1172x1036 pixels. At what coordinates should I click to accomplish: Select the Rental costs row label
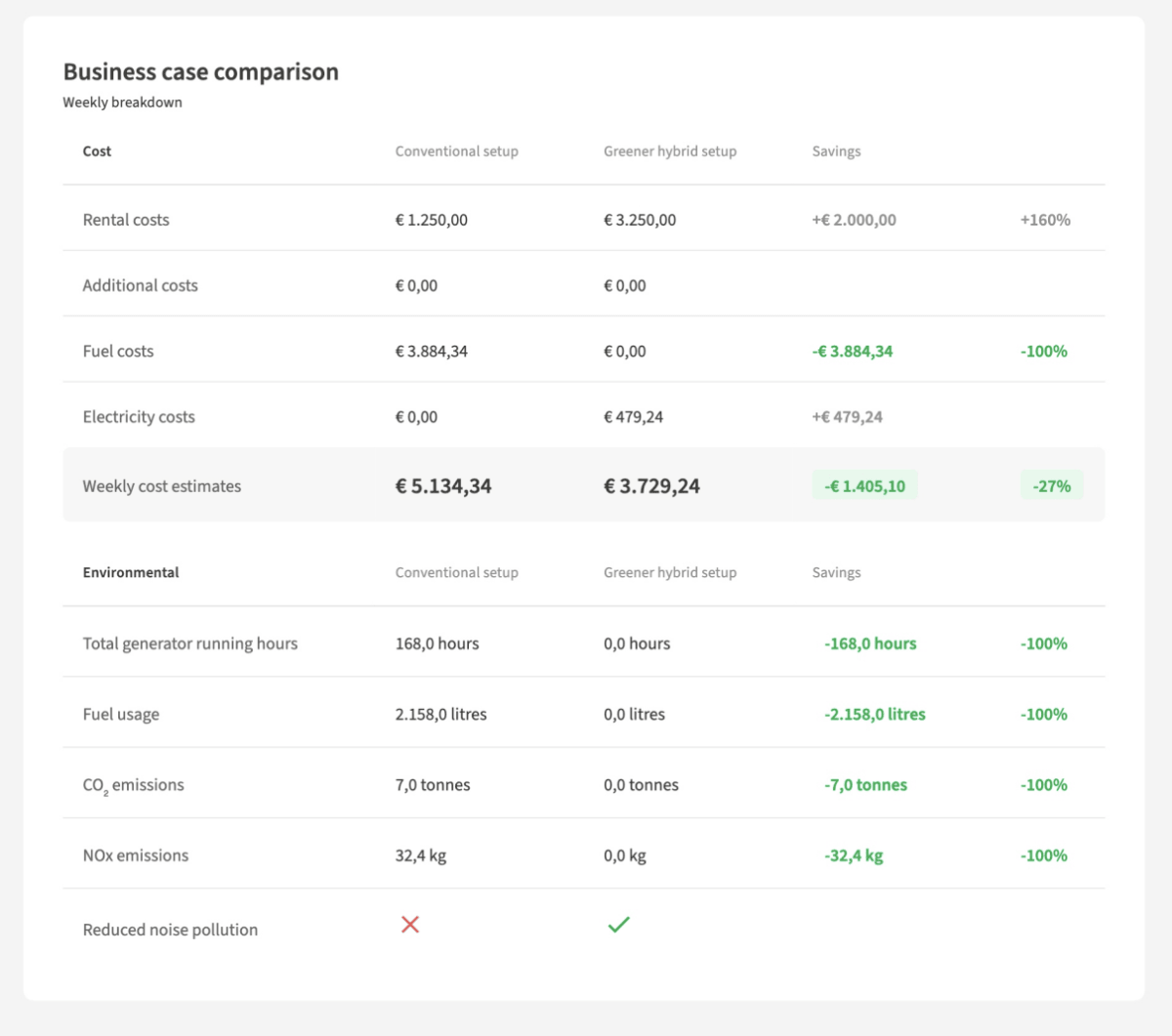coord(126,220)
